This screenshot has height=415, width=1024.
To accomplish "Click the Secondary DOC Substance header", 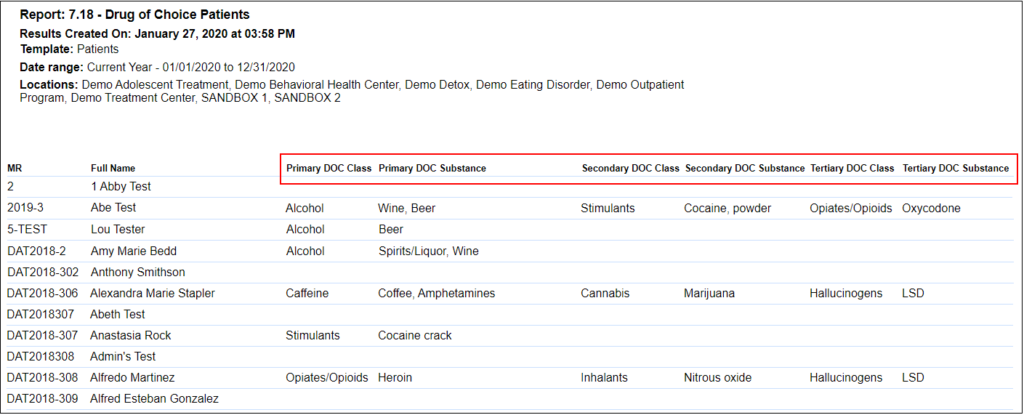I will pos(744,168).
